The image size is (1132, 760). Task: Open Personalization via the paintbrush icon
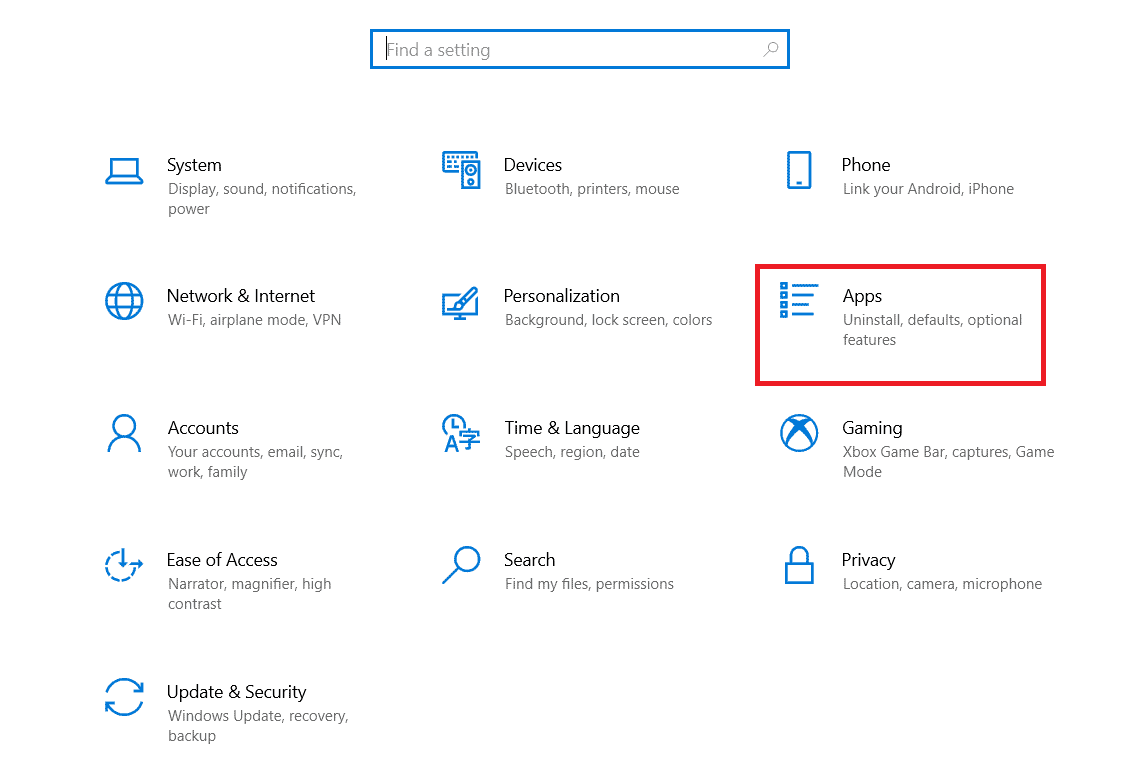coord(461,301)
